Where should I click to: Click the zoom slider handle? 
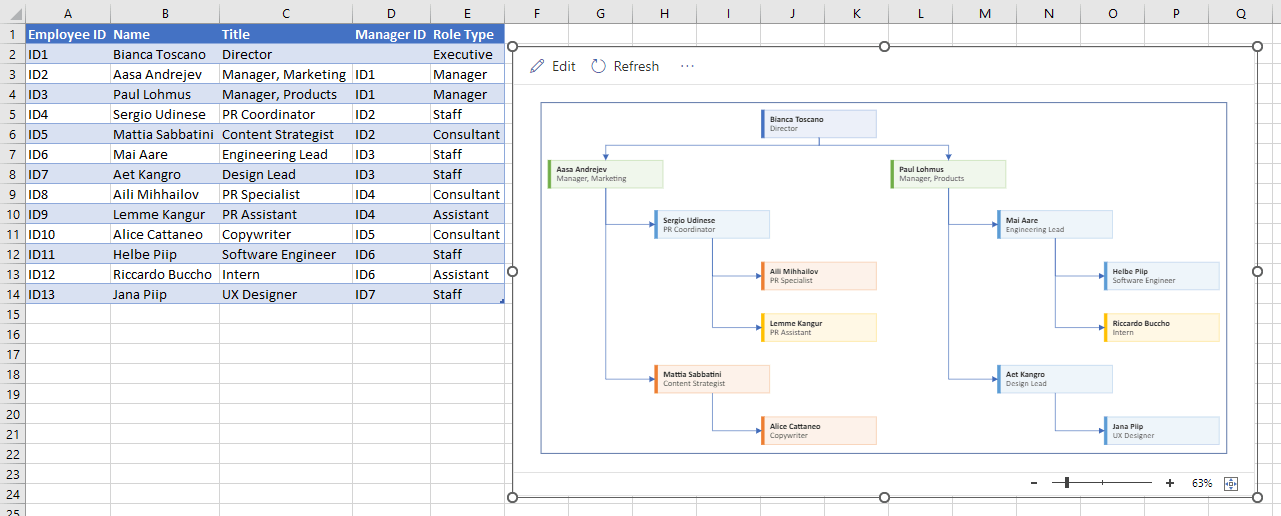pos(1067,483)
